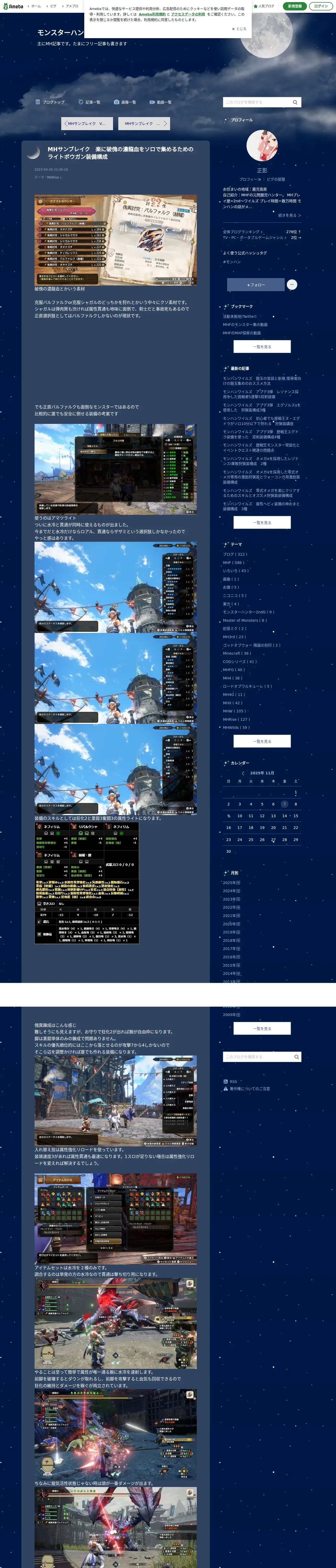Select day 27 in the calendar
Viewport: 336px width, 1568px height.
273,839
